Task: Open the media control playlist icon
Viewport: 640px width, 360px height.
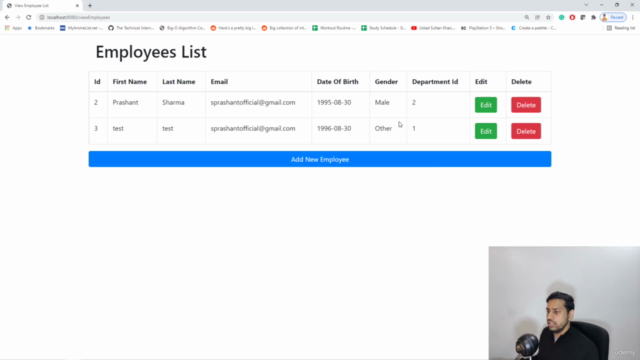Action: coord(583,17)
